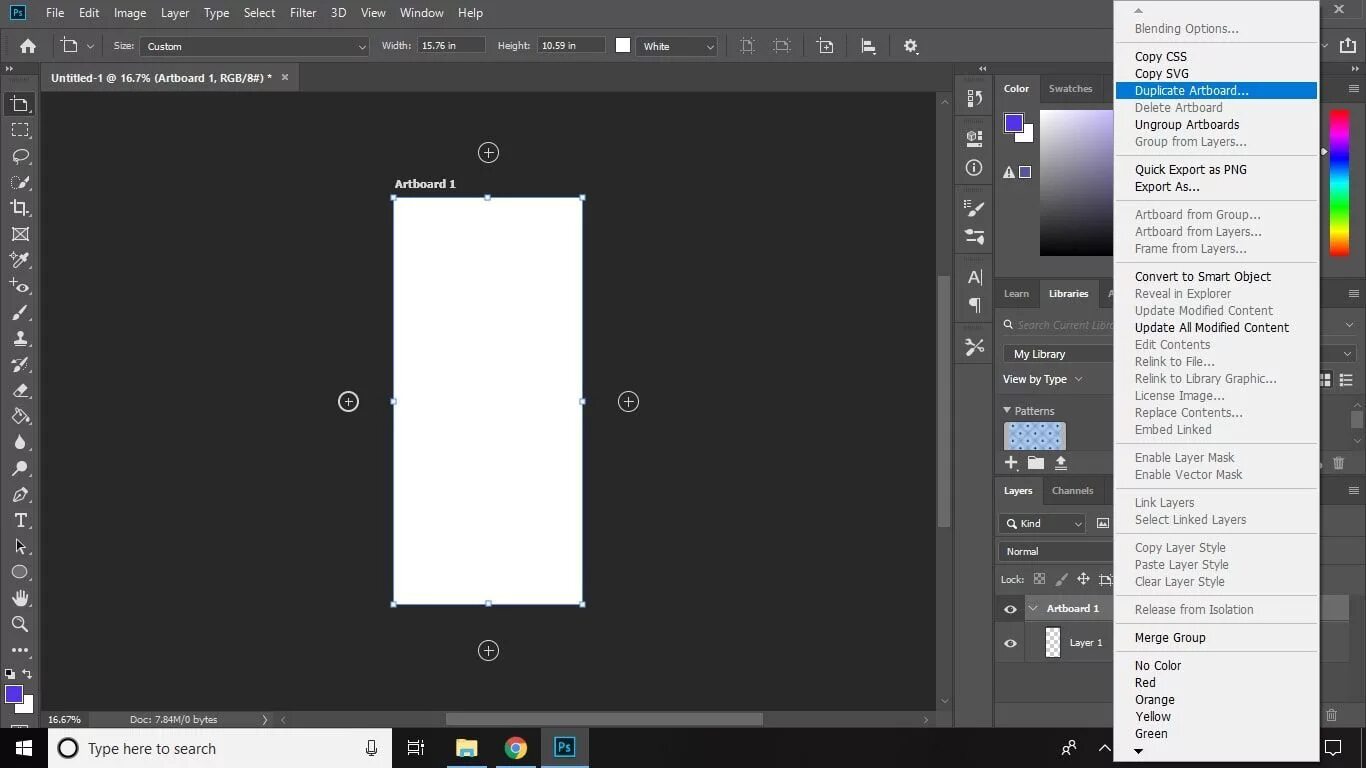This screenshot has width=1366, height=768.
Task: Select the Ellipse shape tool
Action: [20, 572]
